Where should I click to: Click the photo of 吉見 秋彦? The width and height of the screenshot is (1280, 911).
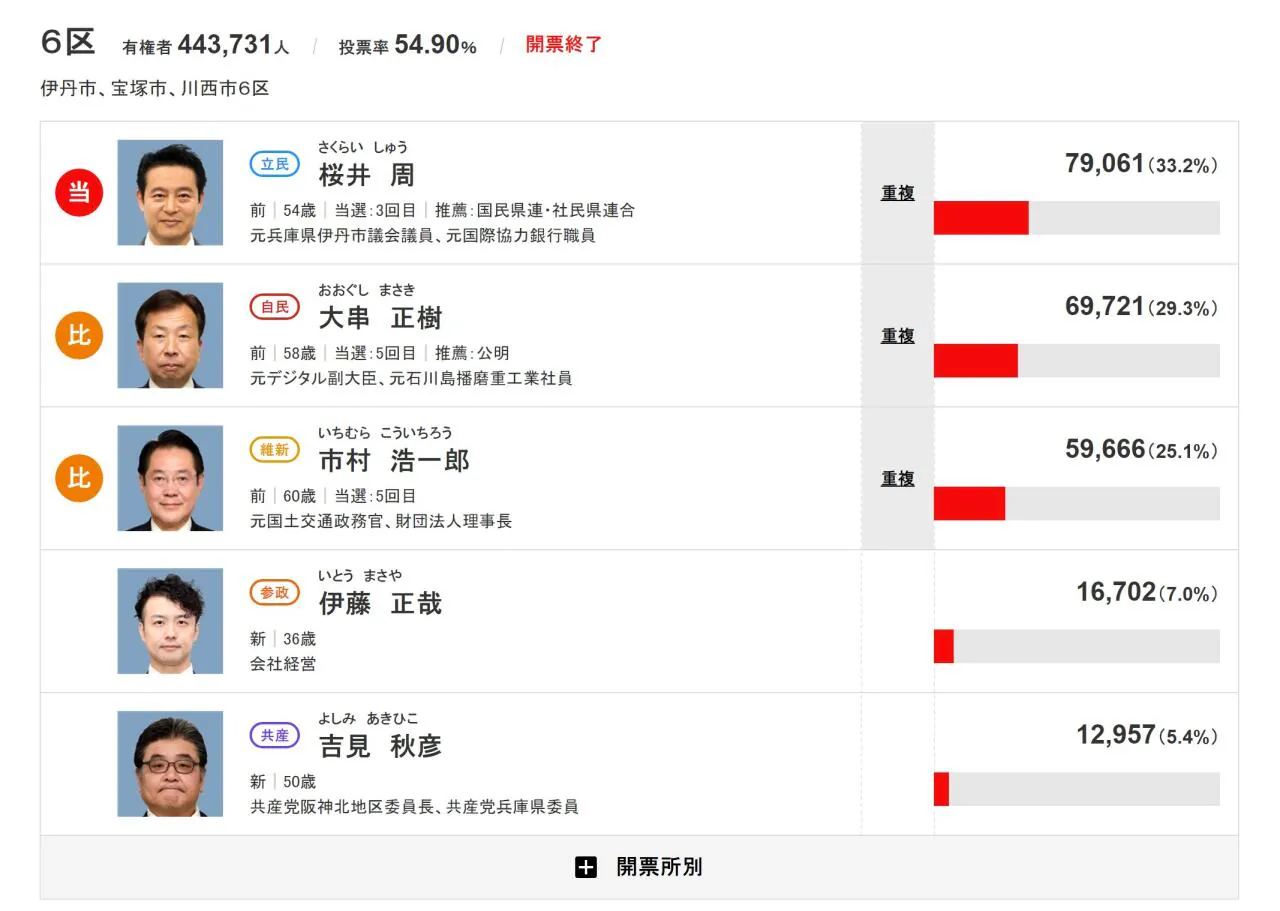tap(170, 765)
